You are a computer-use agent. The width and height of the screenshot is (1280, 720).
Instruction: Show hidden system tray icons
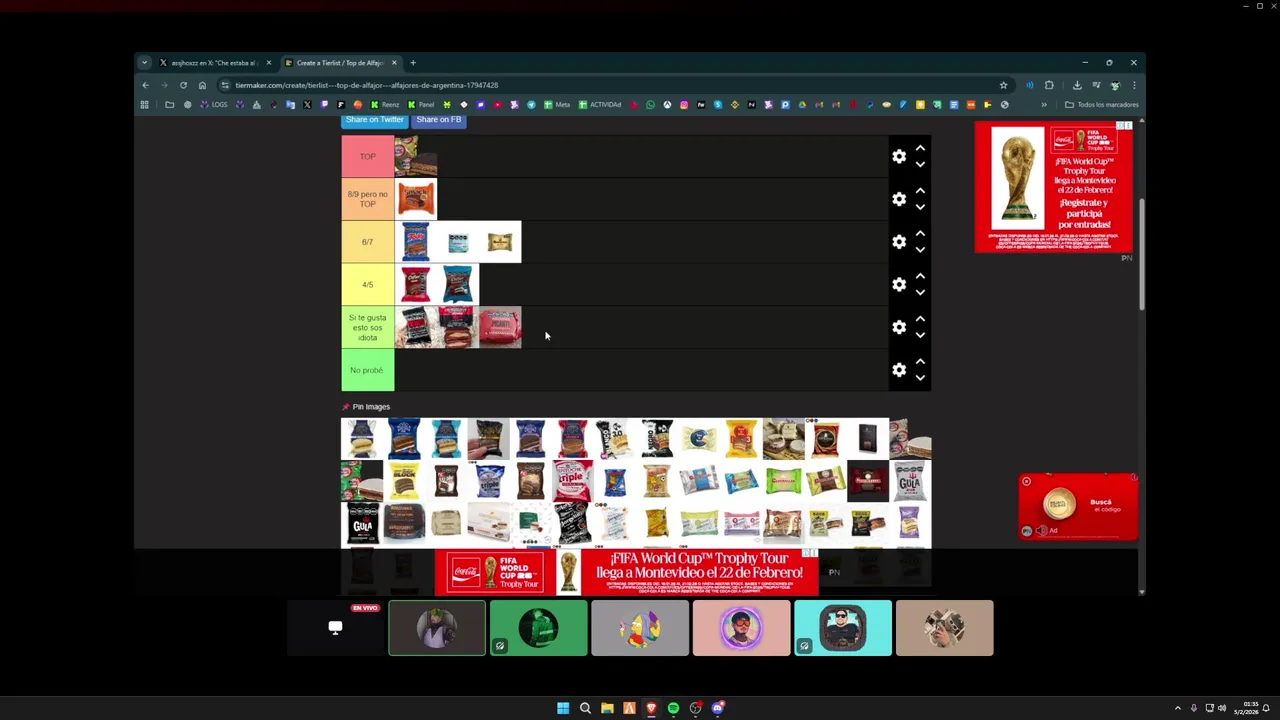(x=1177, y=708)
